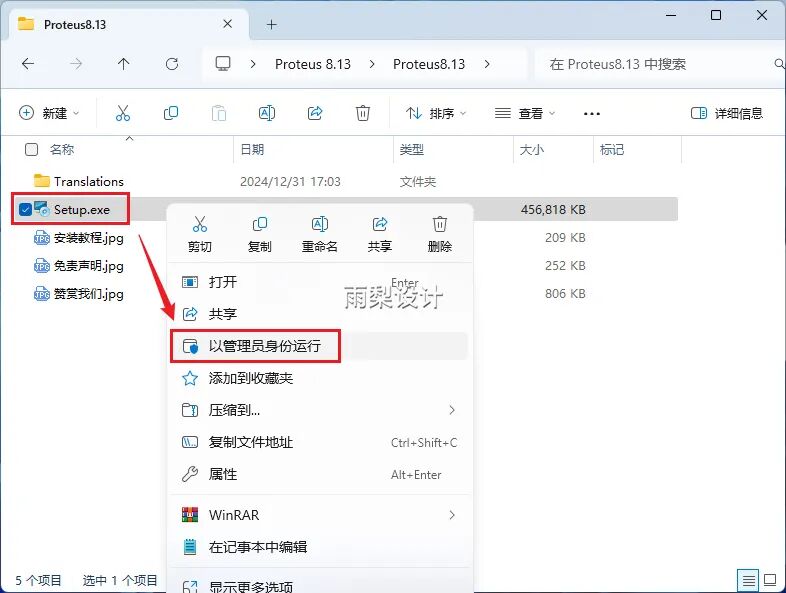
Task: Open a new tab with plus button
Action: (271, 24)
